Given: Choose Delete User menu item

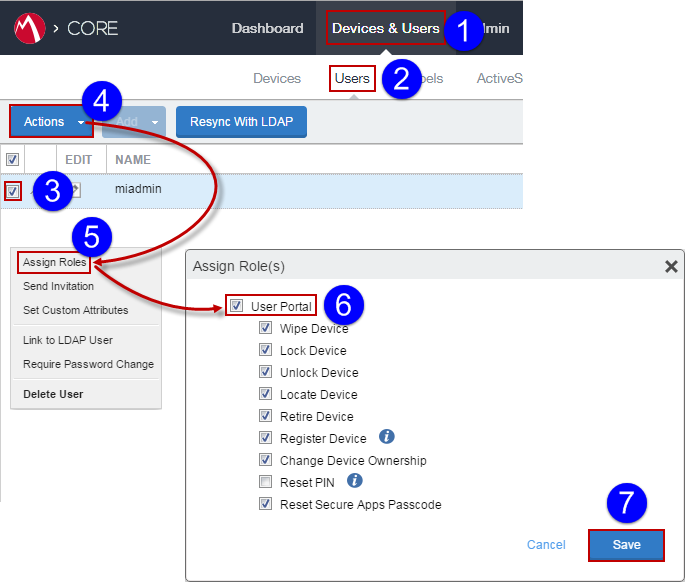Looking at the screenshot, I should (x=53, y=394).
